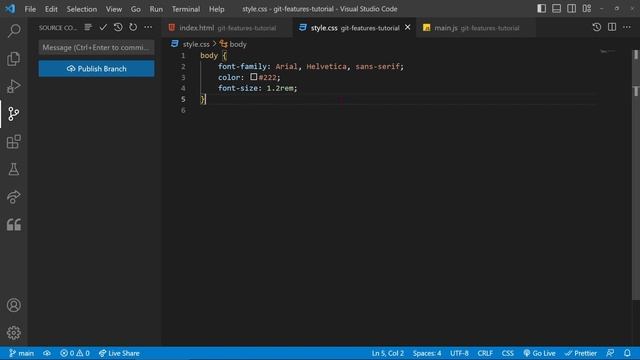Screen dimensions: 640x360
Task: Toggle the bottom panel layout icon
Action: tap(556, 9)
